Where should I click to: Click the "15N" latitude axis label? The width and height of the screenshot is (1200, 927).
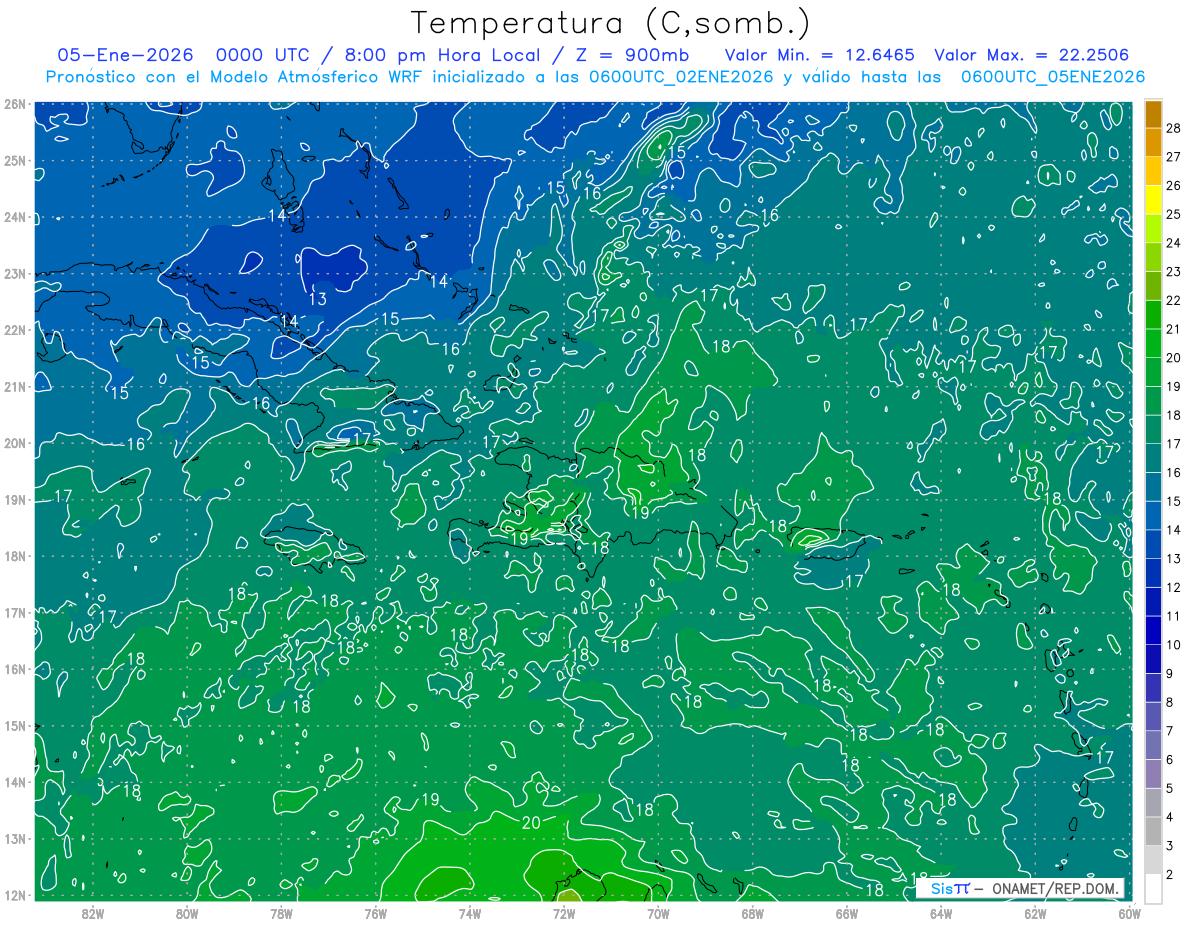14,725
